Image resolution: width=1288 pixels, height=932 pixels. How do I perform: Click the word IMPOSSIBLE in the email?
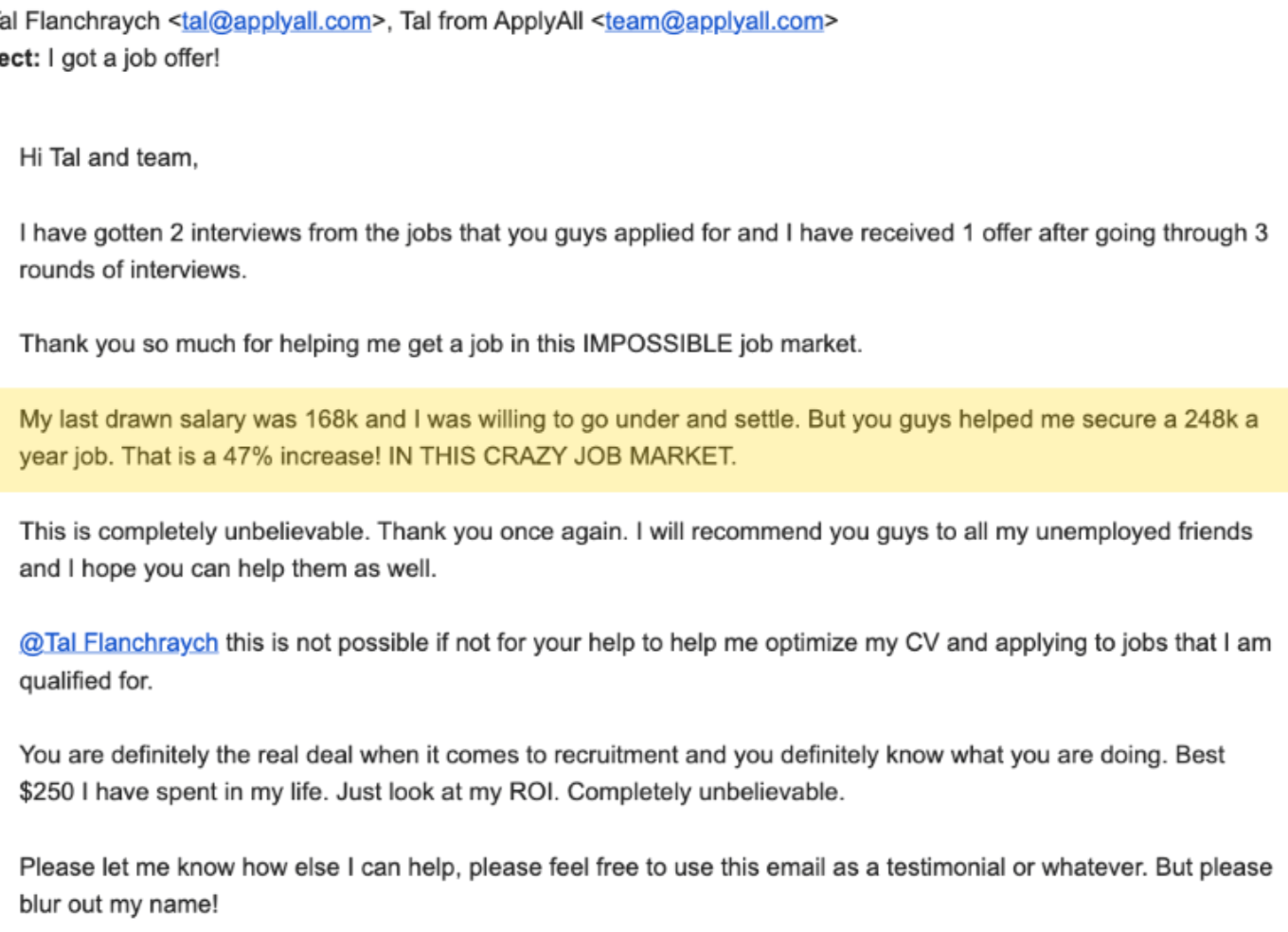coord(657,344)
